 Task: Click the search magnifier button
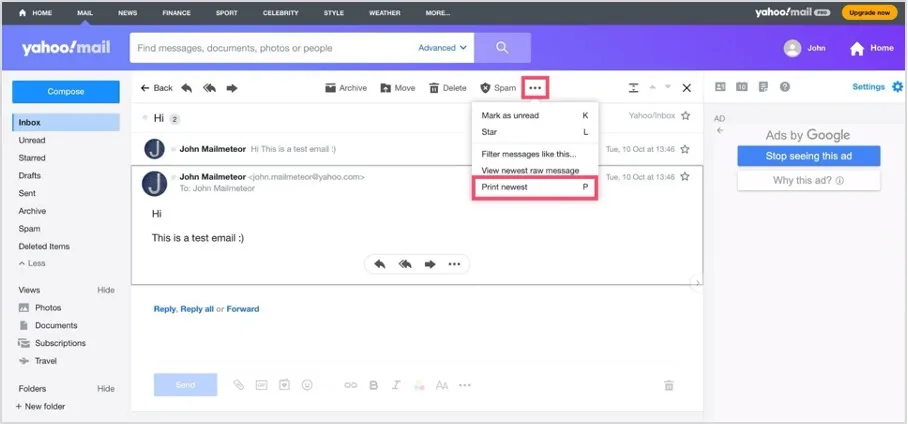[x=502, y=48]
